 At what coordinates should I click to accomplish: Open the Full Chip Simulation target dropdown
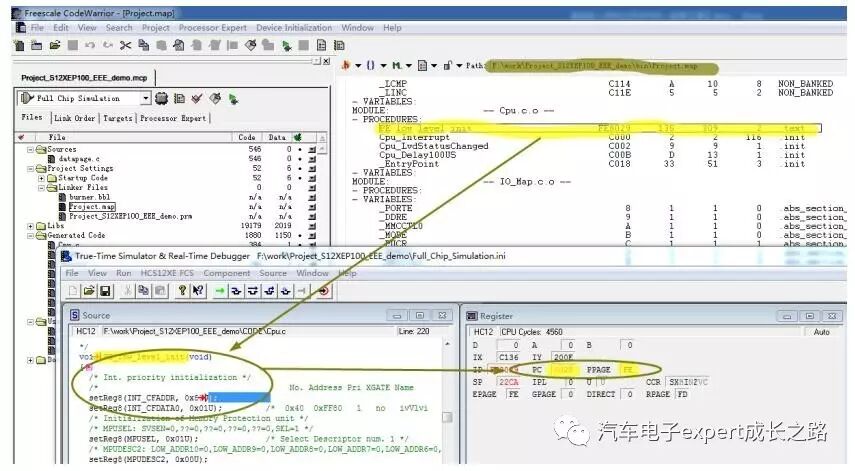pyautogui.click(x=145, y=98)
